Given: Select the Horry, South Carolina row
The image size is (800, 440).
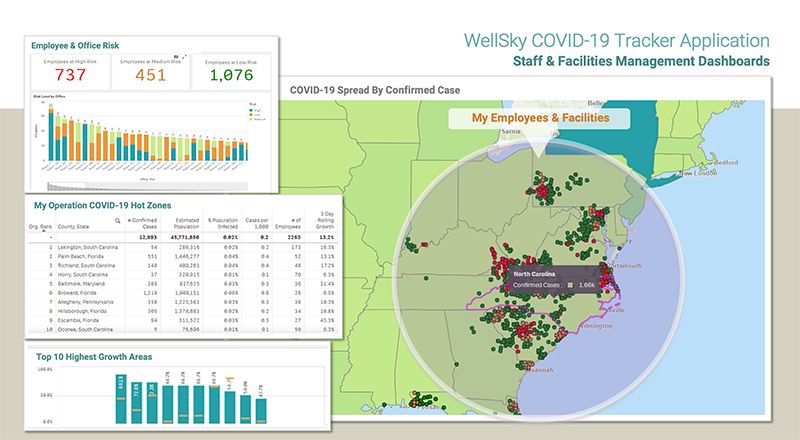Looking at the screenshot, I should click(182, 275).
